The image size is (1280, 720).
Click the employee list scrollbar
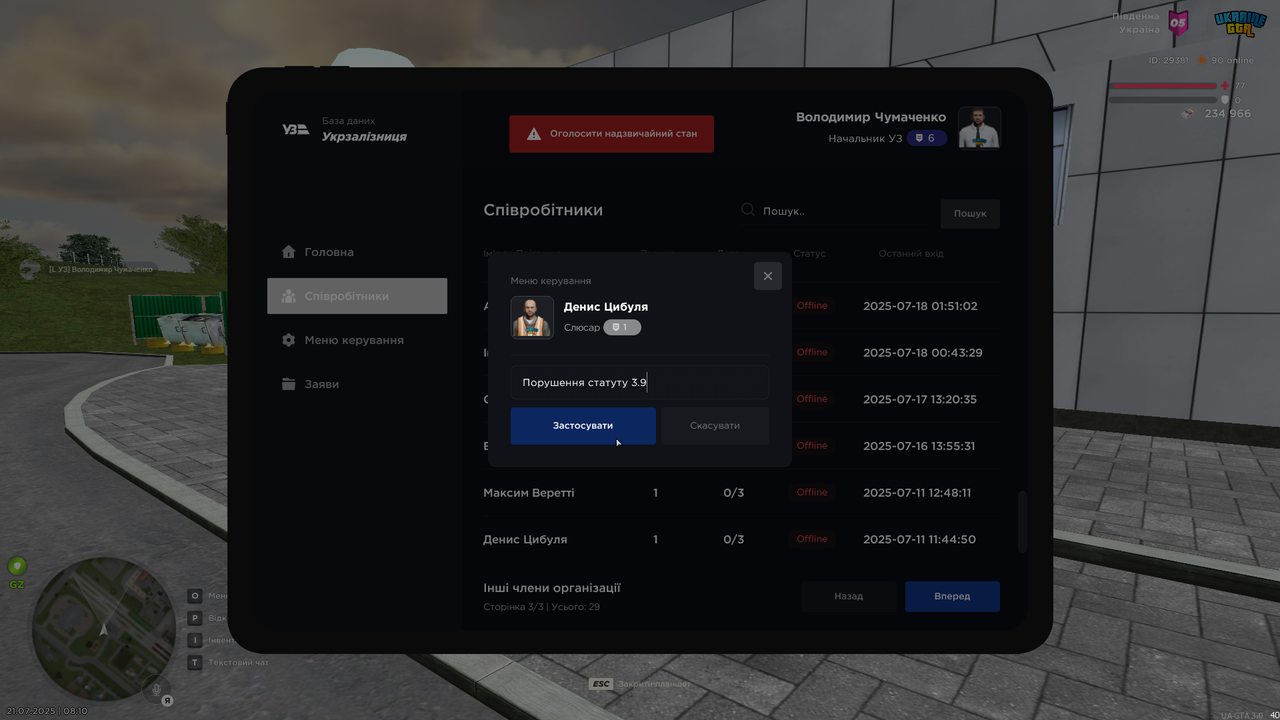[1022, 522]
